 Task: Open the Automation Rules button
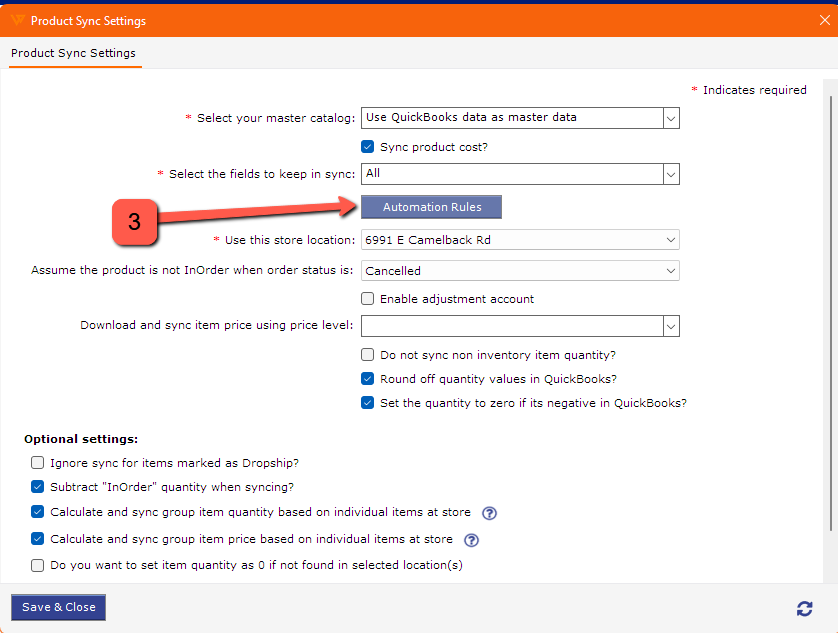[431, 207]
